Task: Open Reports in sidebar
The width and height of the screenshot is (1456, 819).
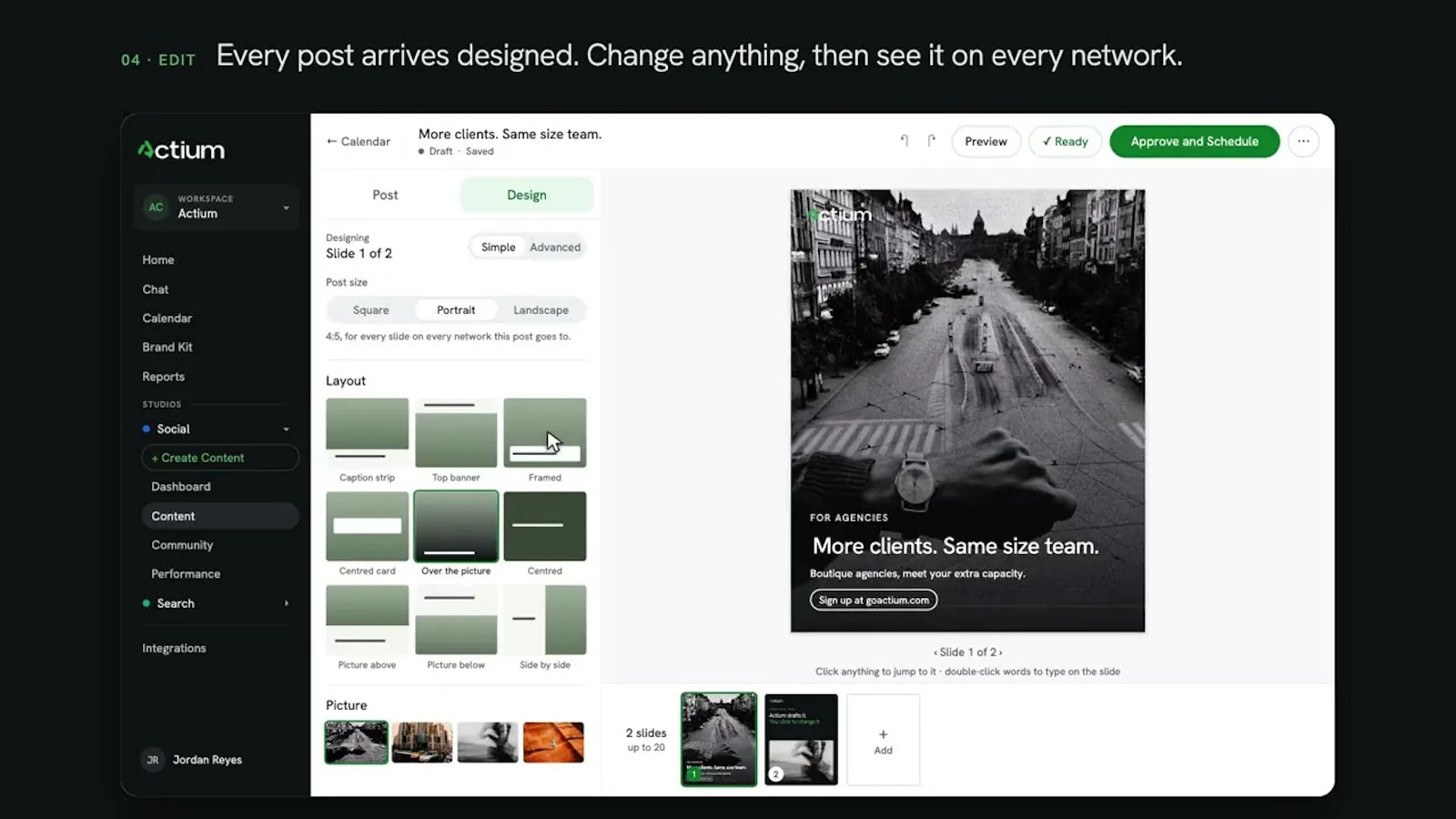Action: 163,377
